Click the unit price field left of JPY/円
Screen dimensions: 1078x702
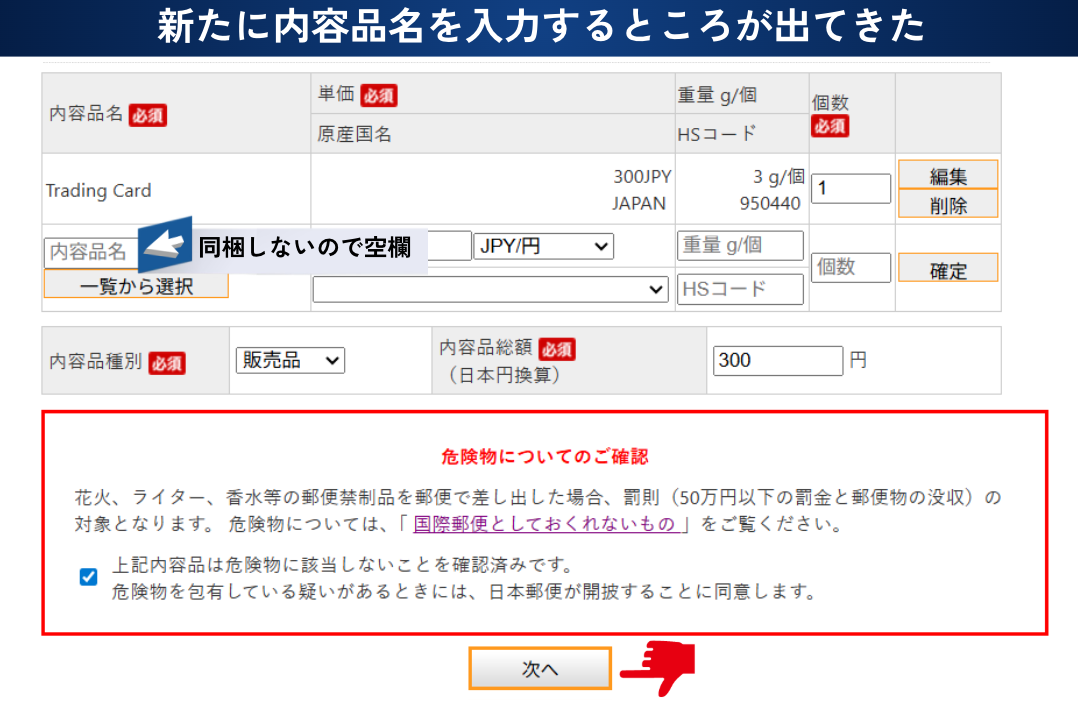[x=450, y=246]
